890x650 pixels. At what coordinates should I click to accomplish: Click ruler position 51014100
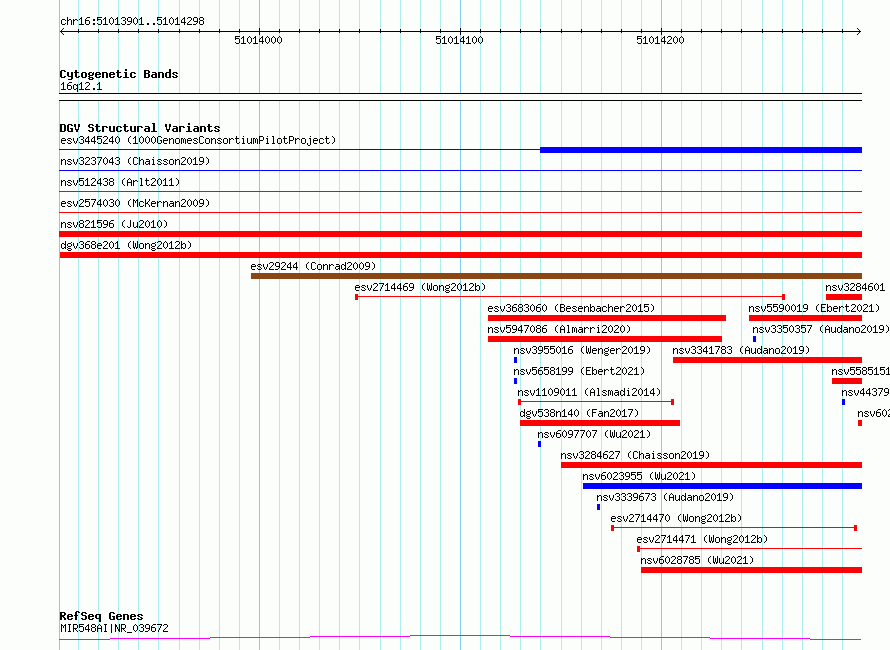click(459, 40)
